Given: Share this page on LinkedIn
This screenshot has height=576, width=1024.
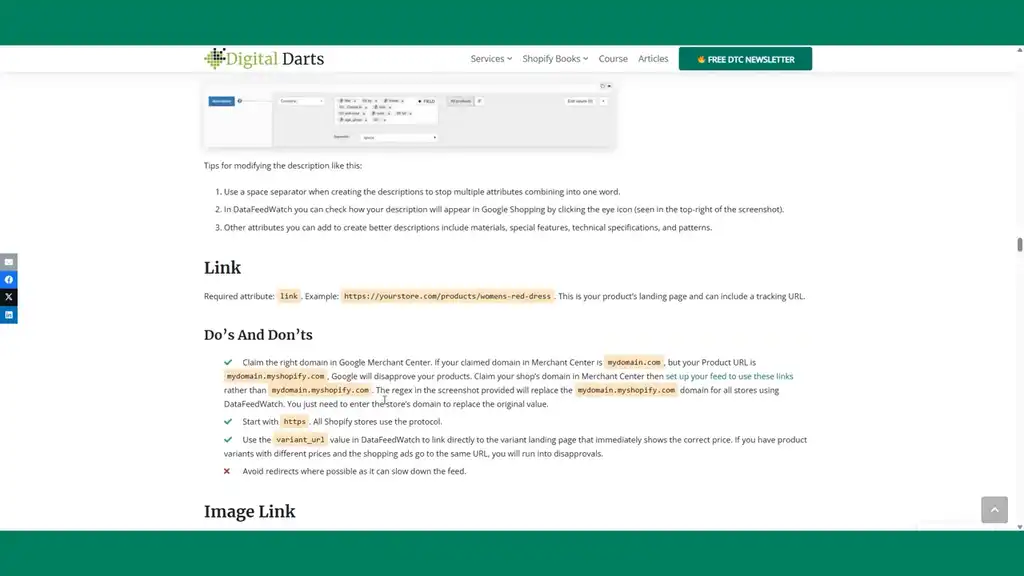Looking at the screenshot, I should [8, 315].
